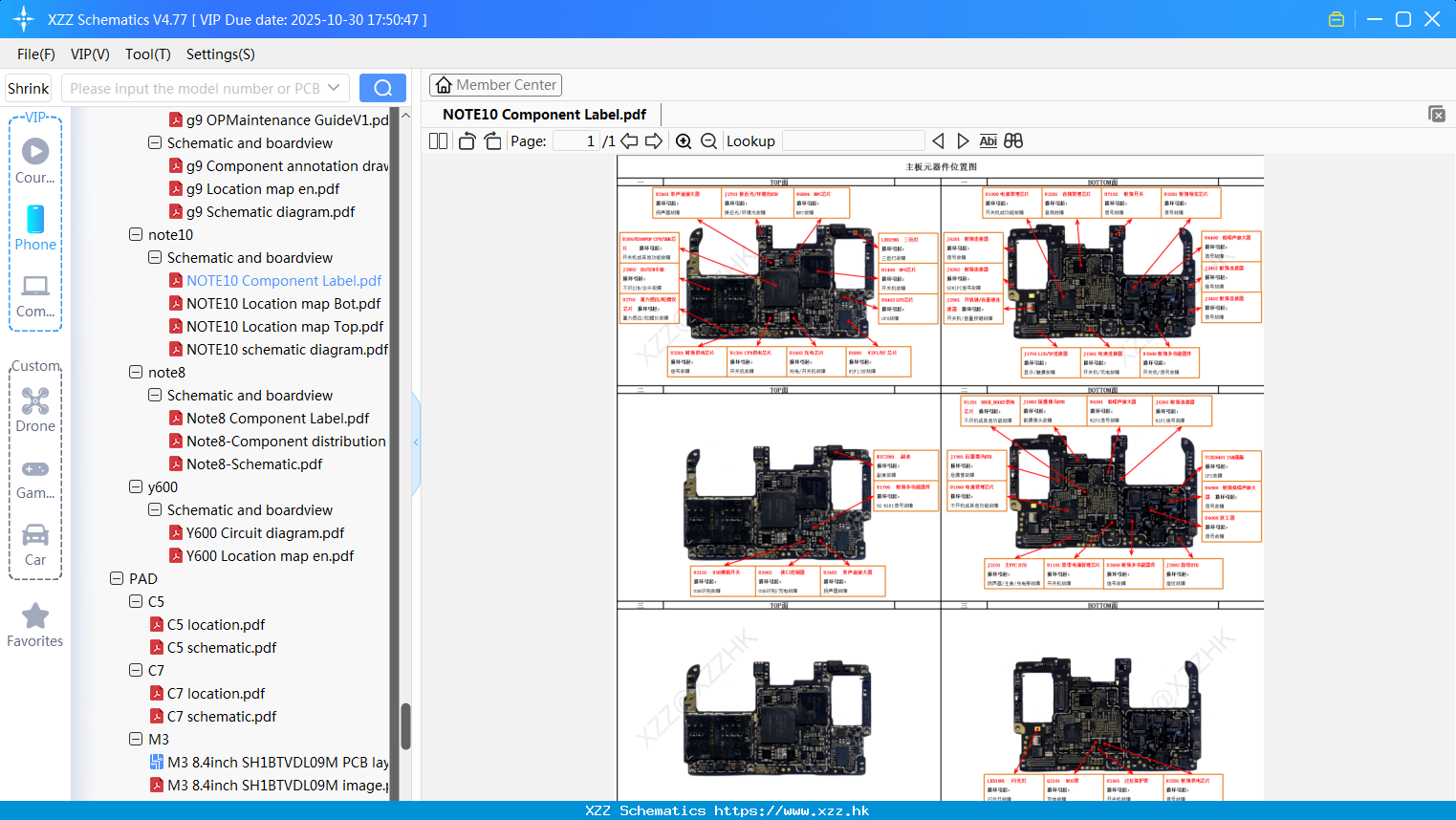
Task: Select NOTE10 Component Label.pdf in tree
Action: click(284, 281)
